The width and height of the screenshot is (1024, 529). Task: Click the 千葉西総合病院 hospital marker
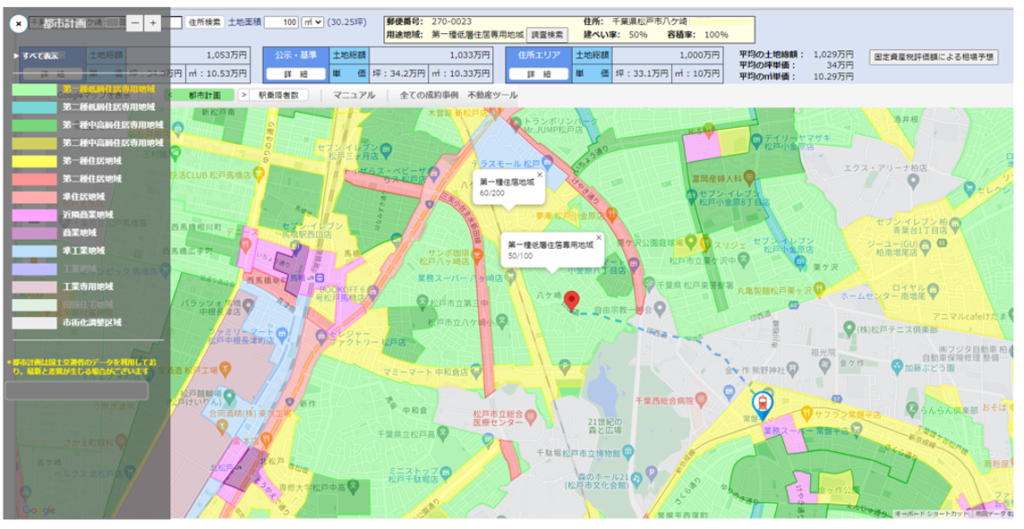click(701, 398)
